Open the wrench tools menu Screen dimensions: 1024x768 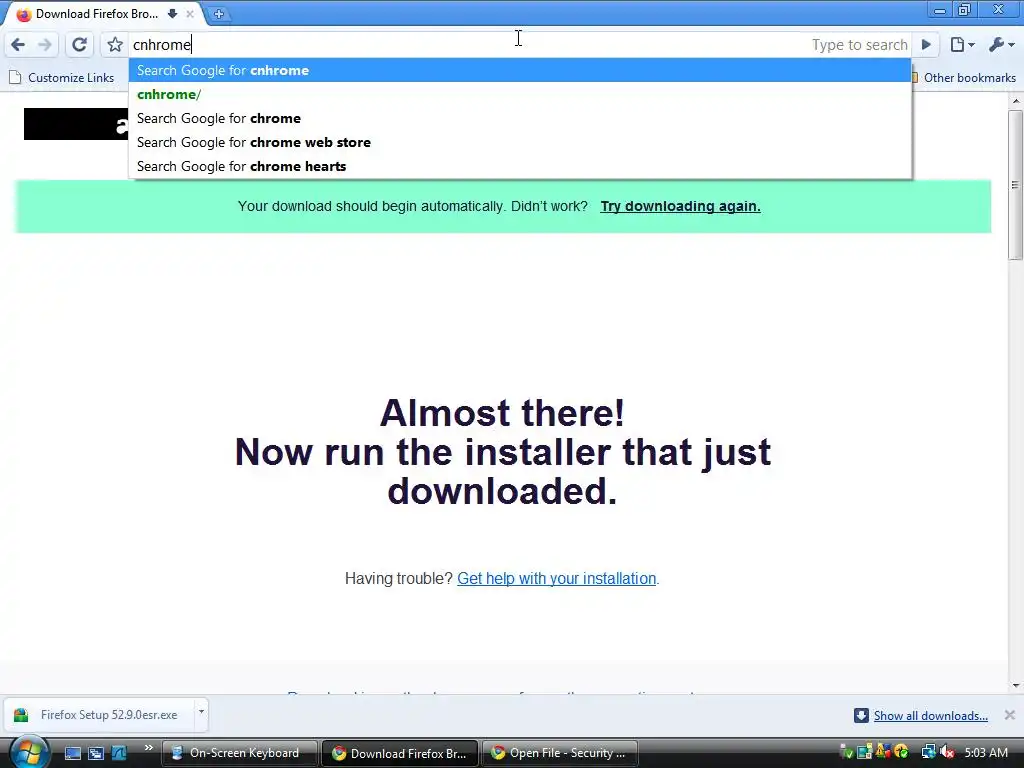click(x=1001, y=44)
